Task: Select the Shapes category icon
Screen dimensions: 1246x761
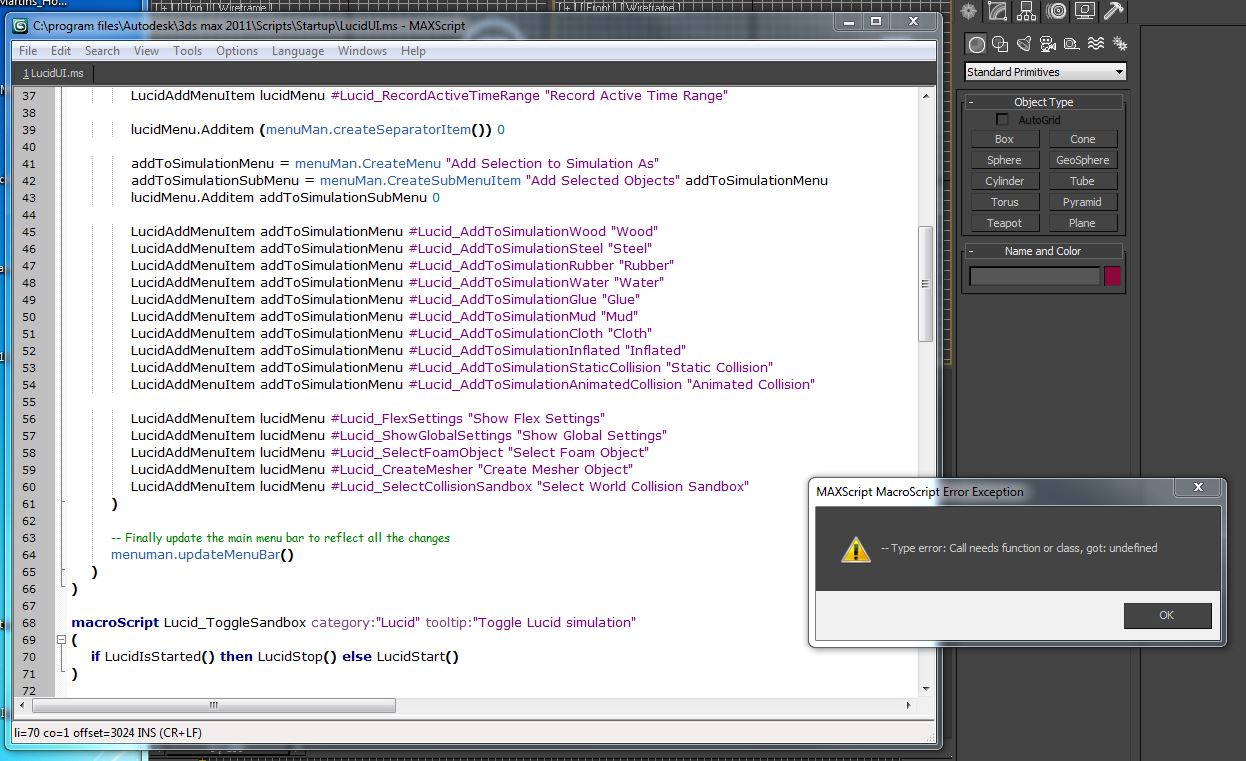Action: 999,44
